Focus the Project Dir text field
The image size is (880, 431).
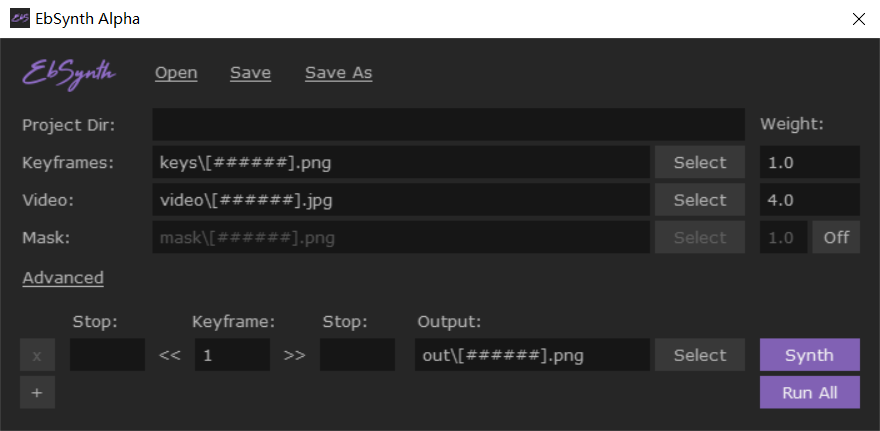(448, 125)
